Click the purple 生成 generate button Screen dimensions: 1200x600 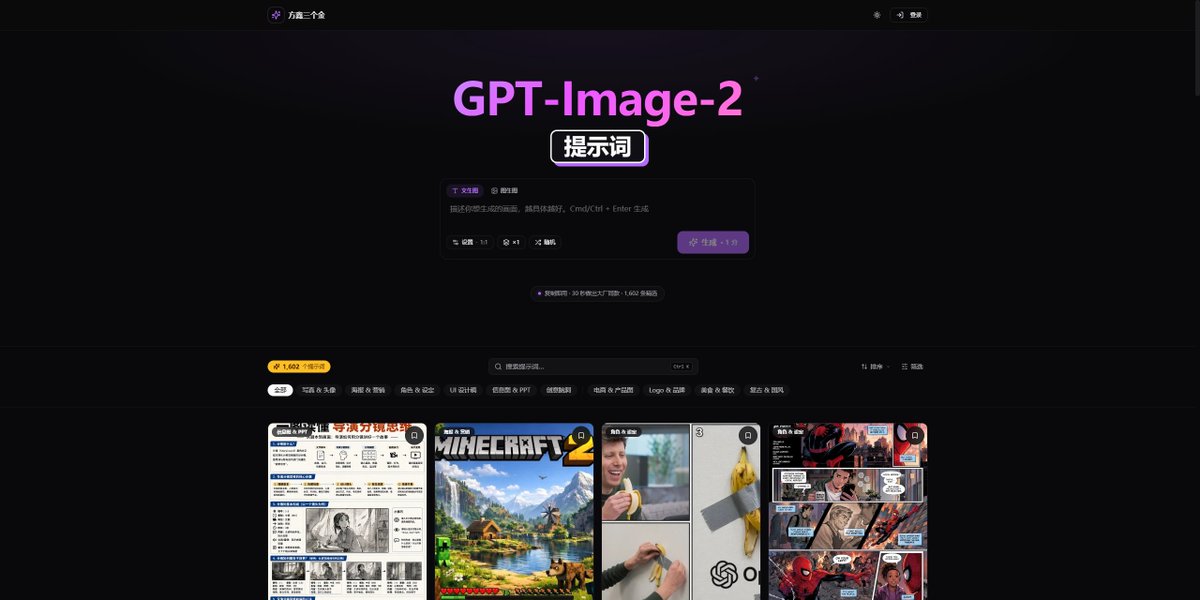coord(713,242)
